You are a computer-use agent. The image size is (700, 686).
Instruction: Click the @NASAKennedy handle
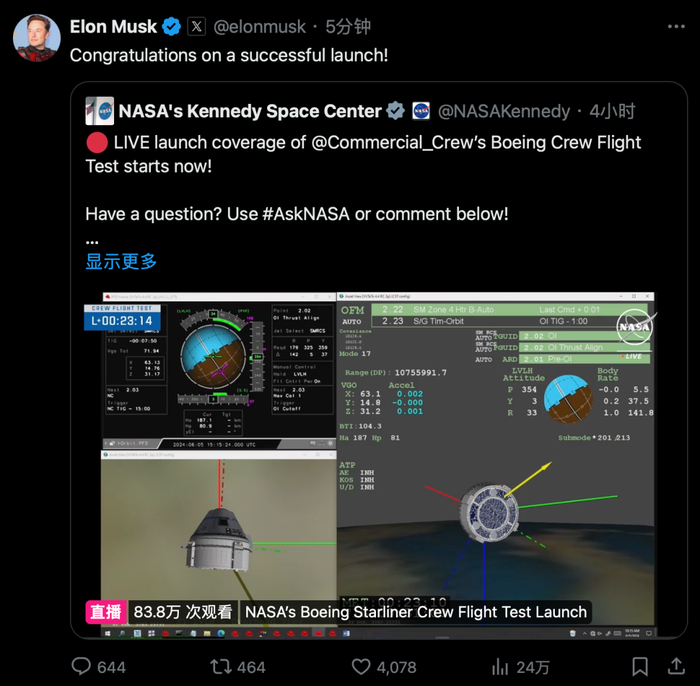[503, 111]
